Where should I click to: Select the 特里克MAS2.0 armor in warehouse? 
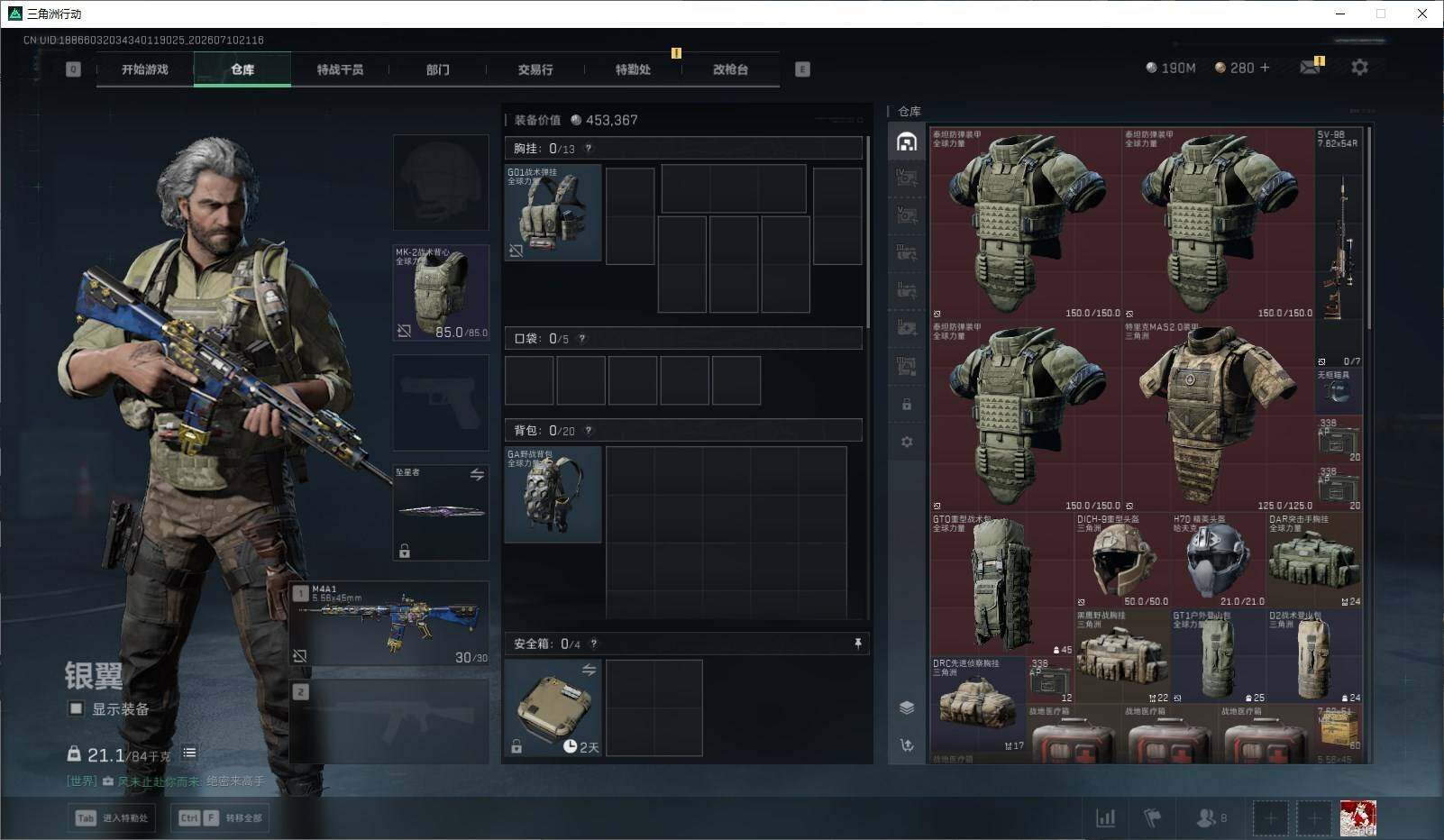(1218, 416)
